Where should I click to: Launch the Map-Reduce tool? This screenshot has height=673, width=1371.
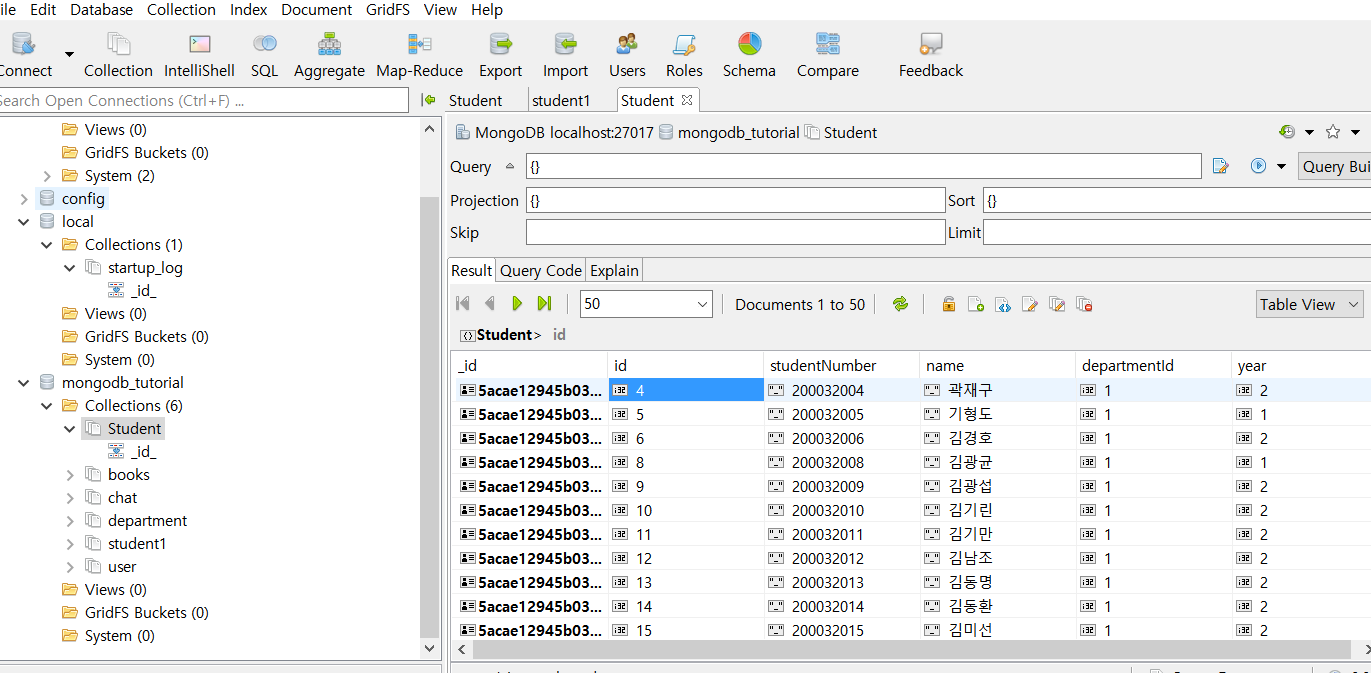click(419, 53)
